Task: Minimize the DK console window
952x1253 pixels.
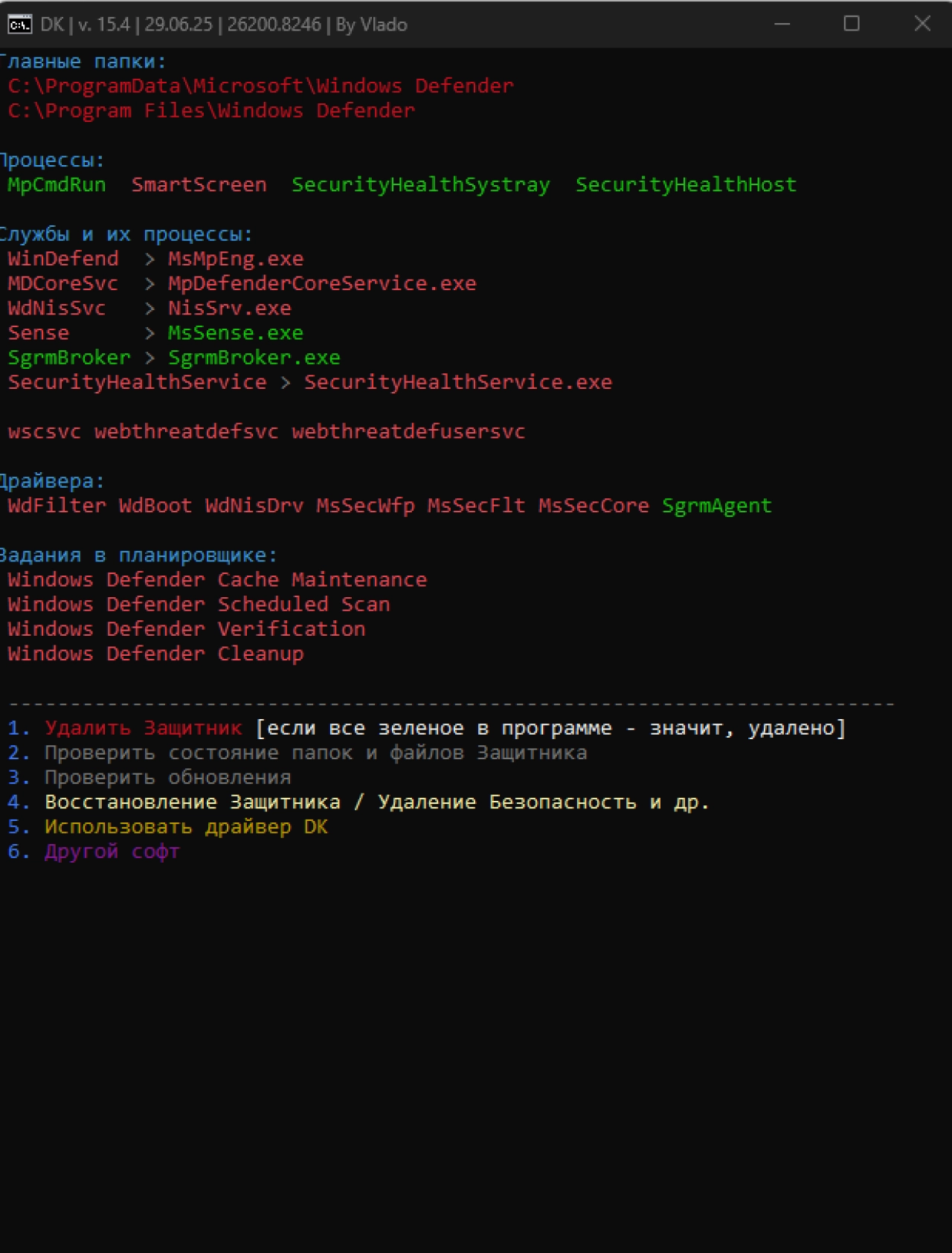Action: pyautogui.click(x=782, y=24)
